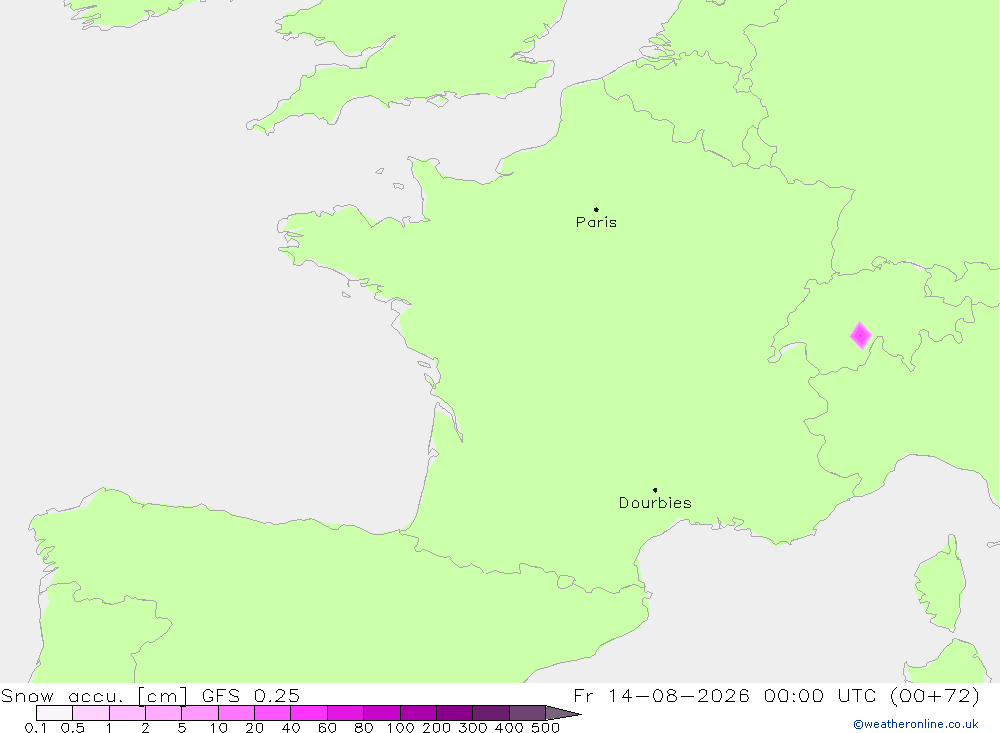Pick the white 0.1–0.5 cm legend swatch

click(54, 713)
